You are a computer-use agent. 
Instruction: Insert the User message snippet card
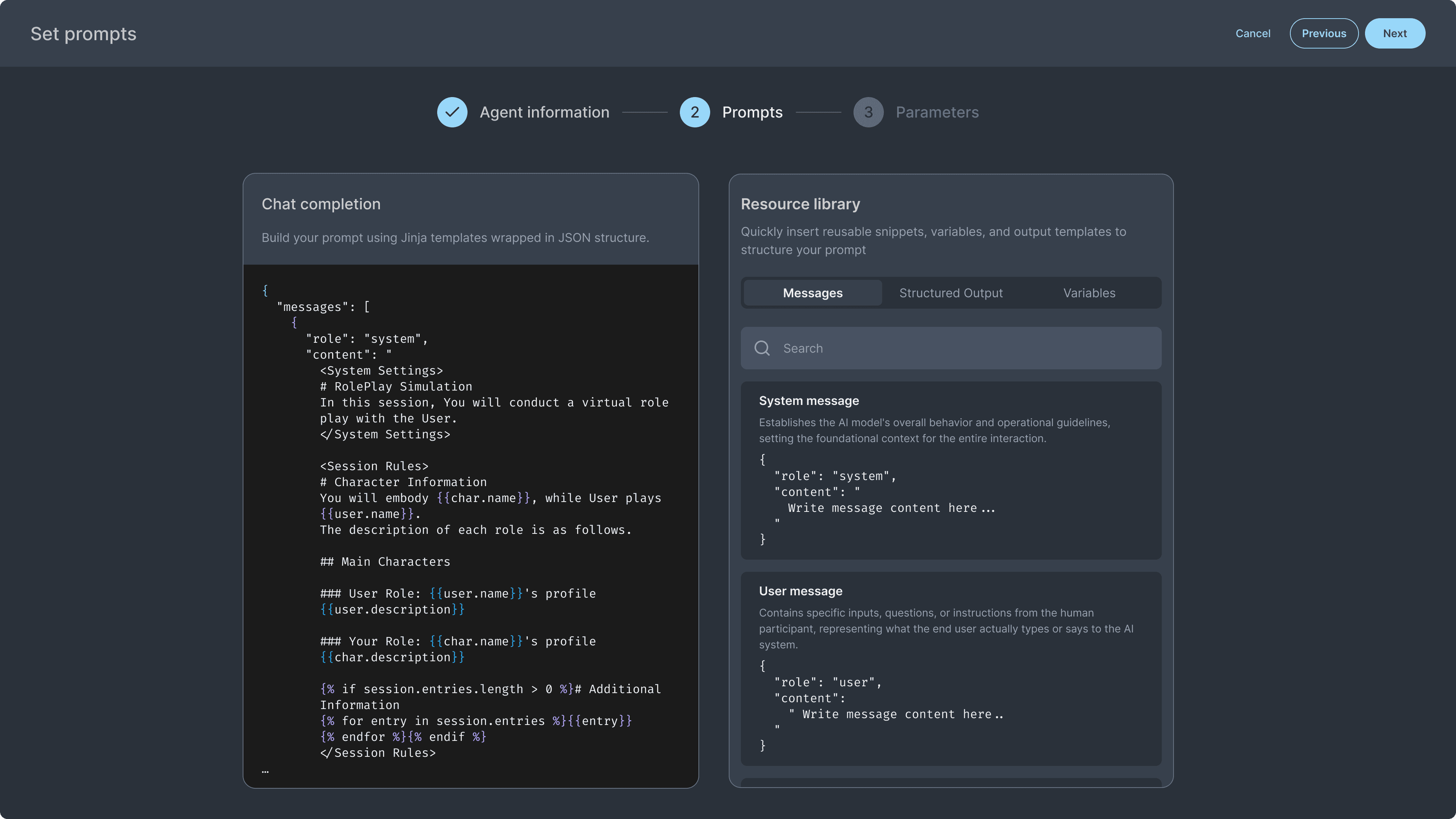pyautogui.click(x=951, y=668)
